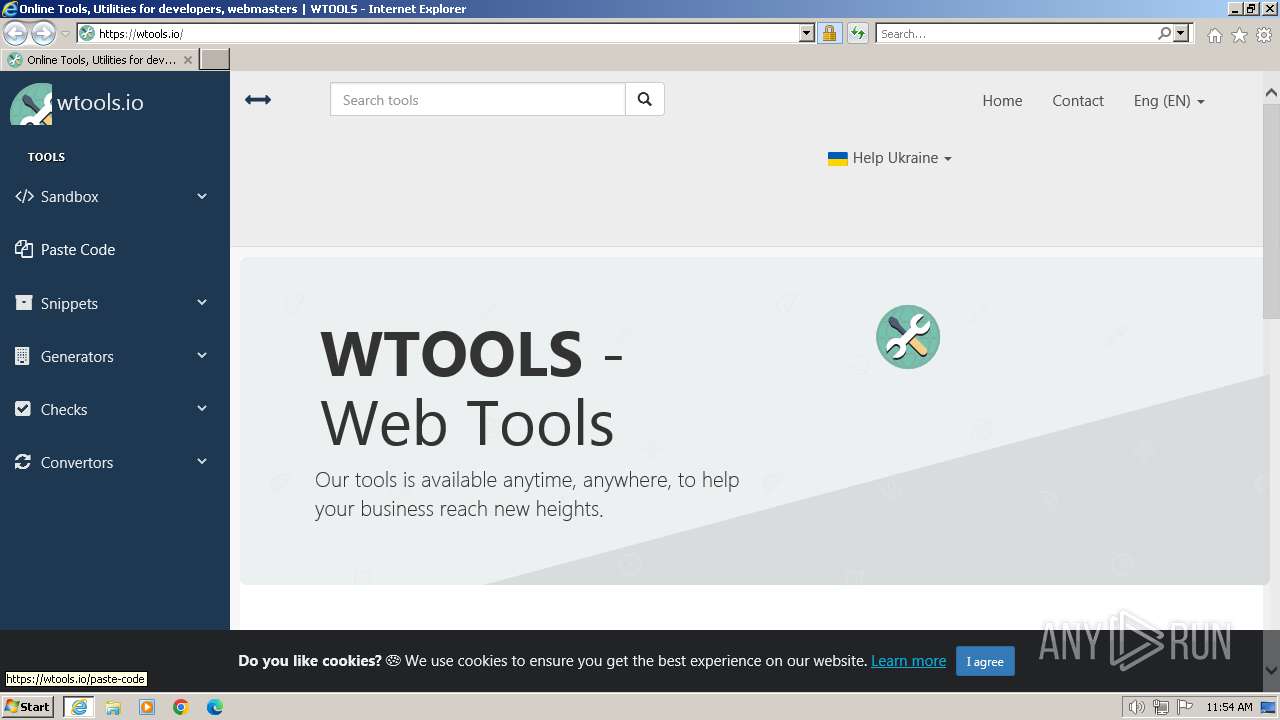Click the Windows Start button

[x=28, y=707]
